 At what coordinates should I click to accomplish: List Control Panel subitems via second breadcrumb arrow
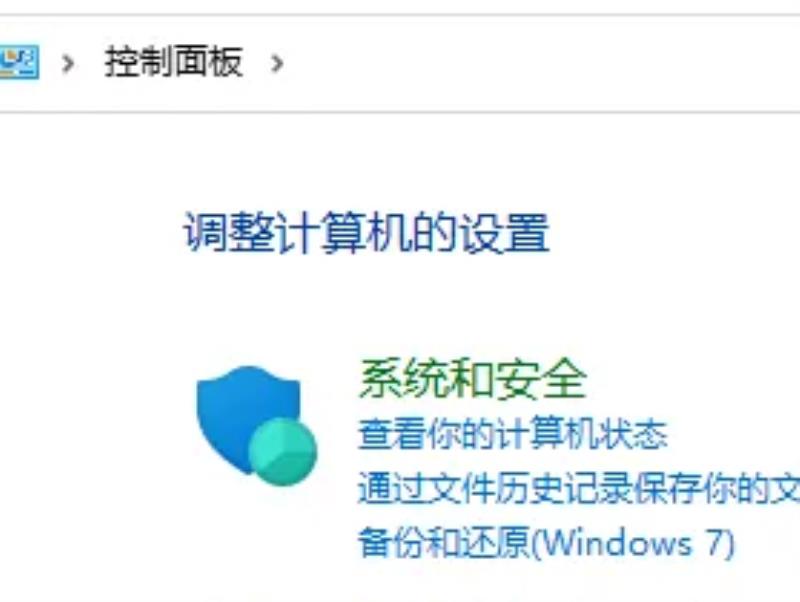[277, 63]
